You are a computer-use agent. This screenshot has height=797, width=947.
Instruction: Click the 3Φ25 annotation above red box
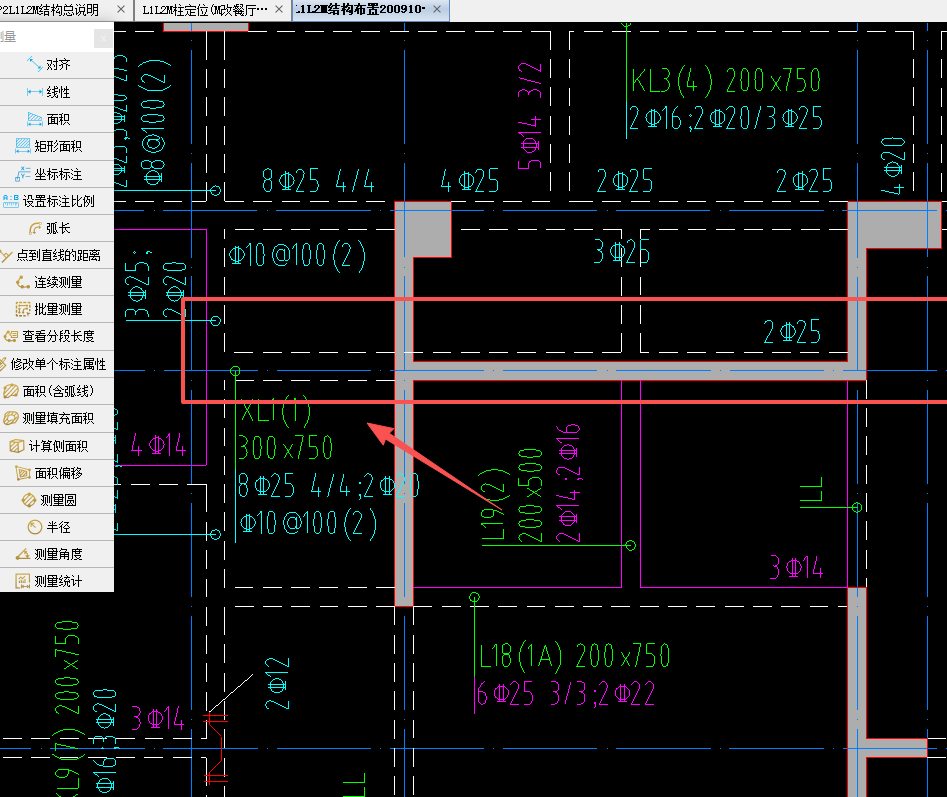(x=621, y=251)
